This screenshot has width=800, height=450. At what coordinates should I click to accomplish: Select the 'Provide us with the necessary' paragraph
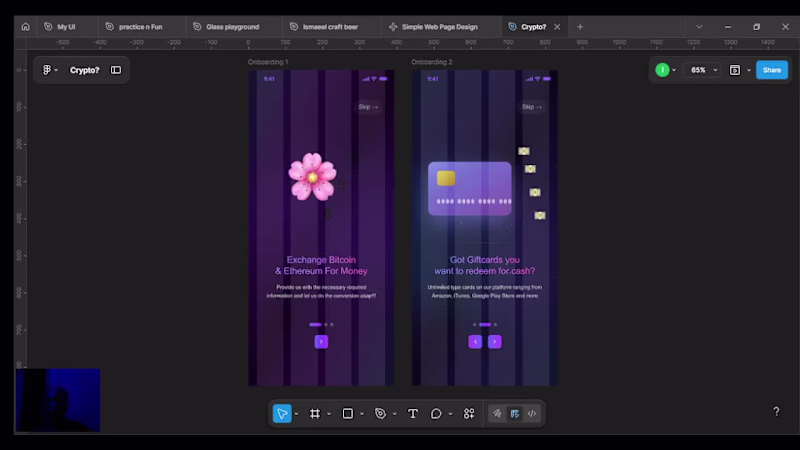point(321,291)
